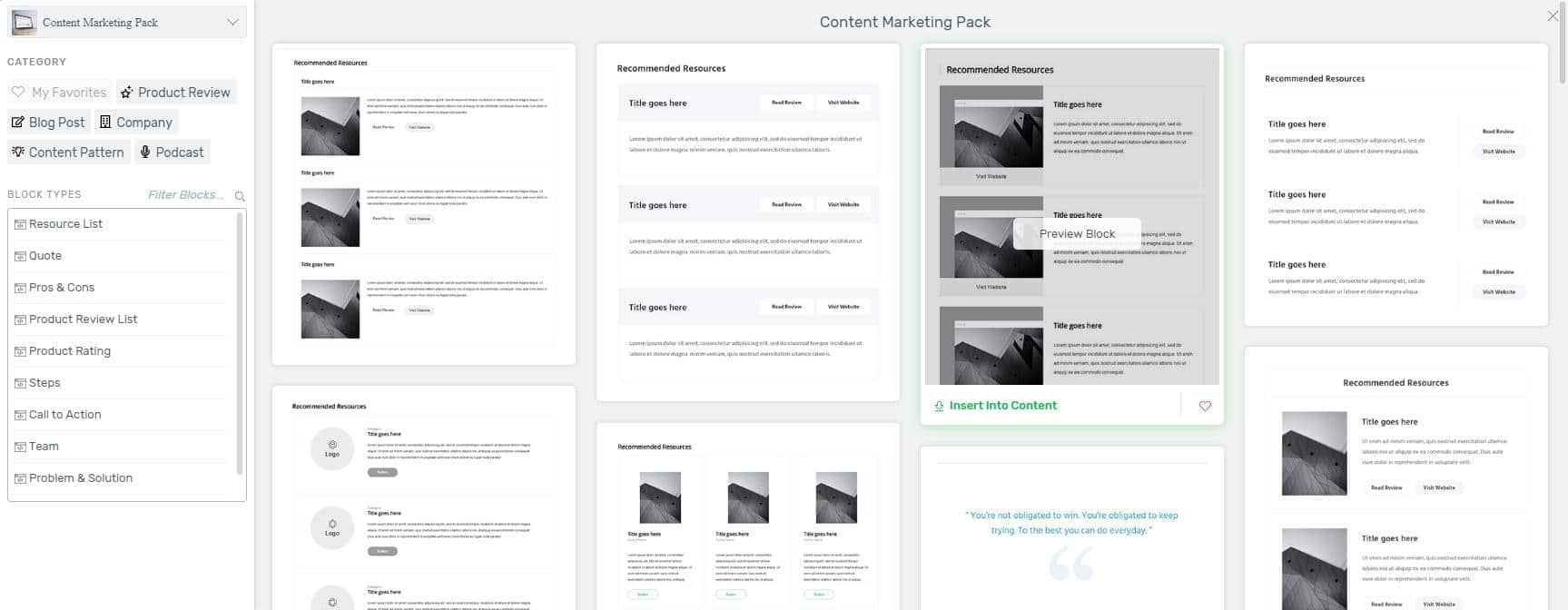This screenshot has height=610, width=1568.
Task: Click Insert Into Content
Action: click(x=1002, y=406)
